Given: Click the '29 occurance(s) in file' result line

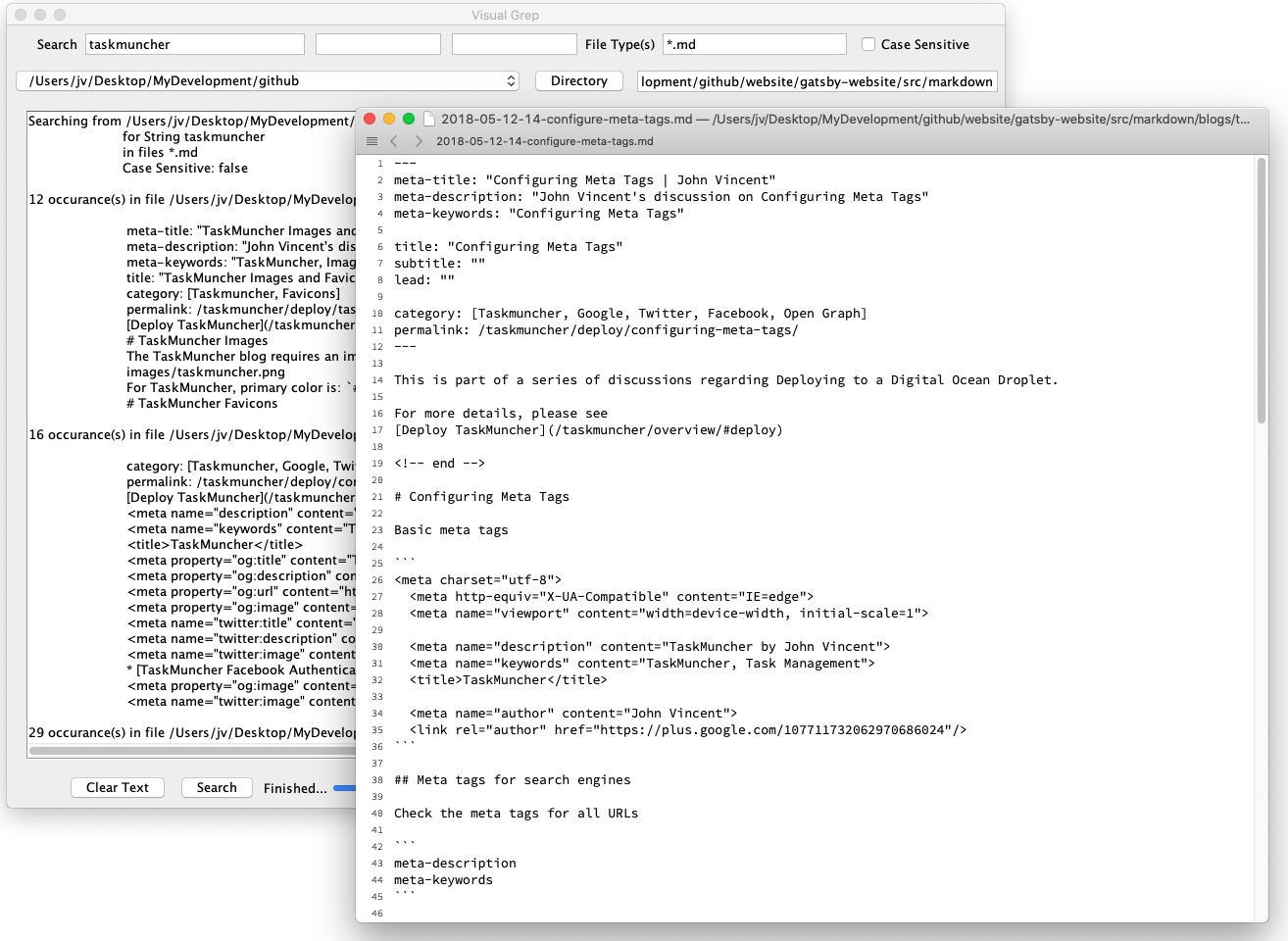Looking at the screenshot, I should click(192, 732).
